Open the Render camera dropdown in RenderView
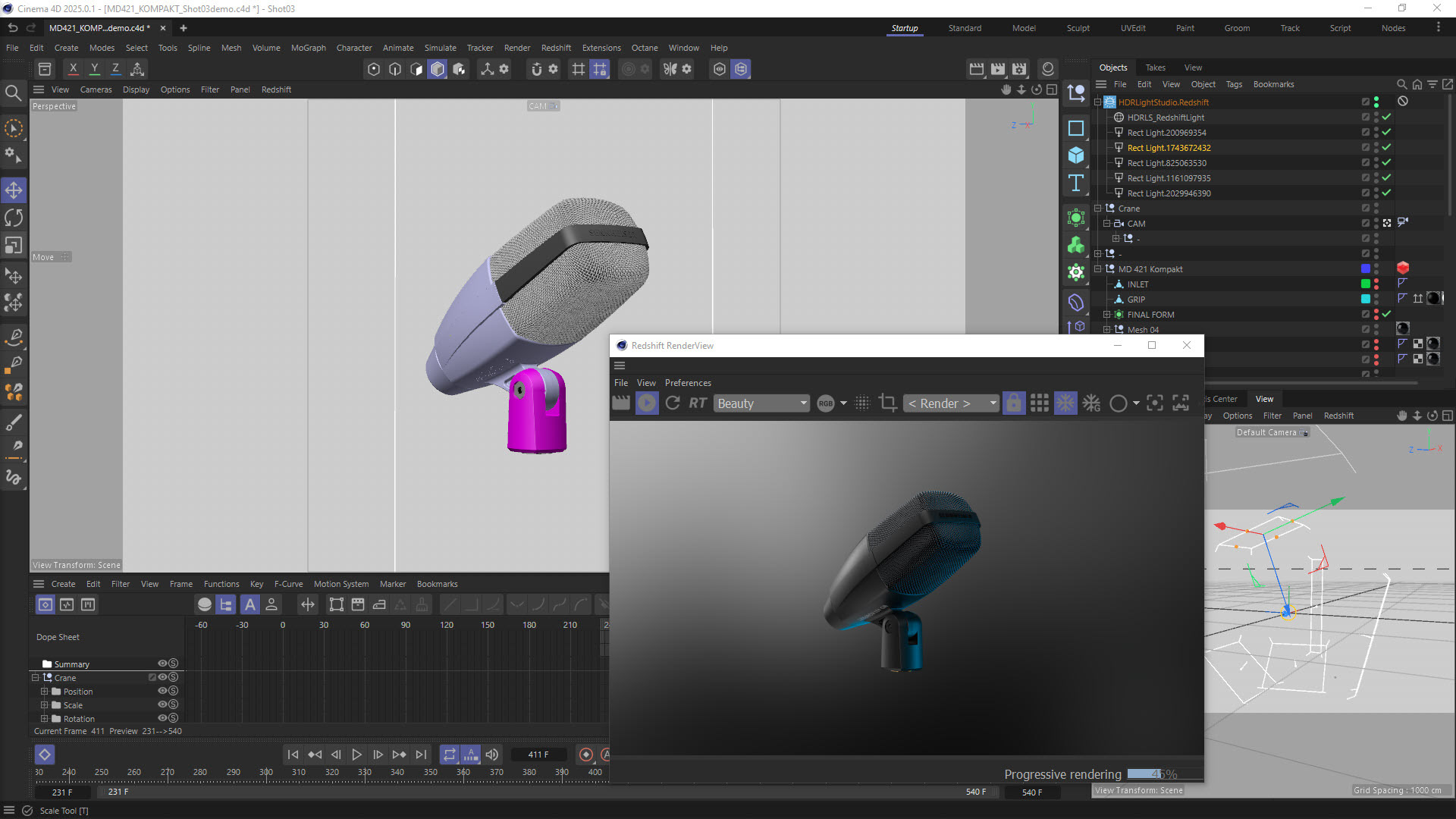This screenshot has width=1456, height=819. click(x=952, y=403)
